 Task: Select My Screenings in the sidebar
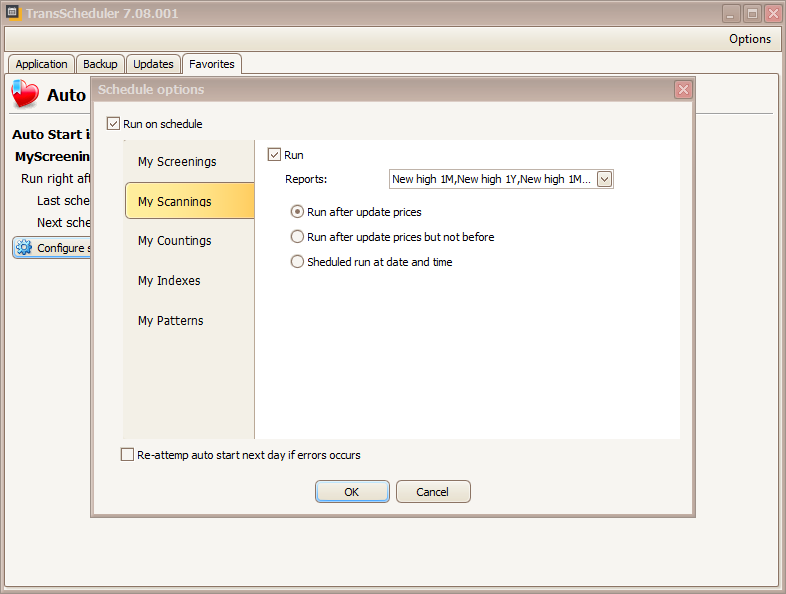pos(177,162)
